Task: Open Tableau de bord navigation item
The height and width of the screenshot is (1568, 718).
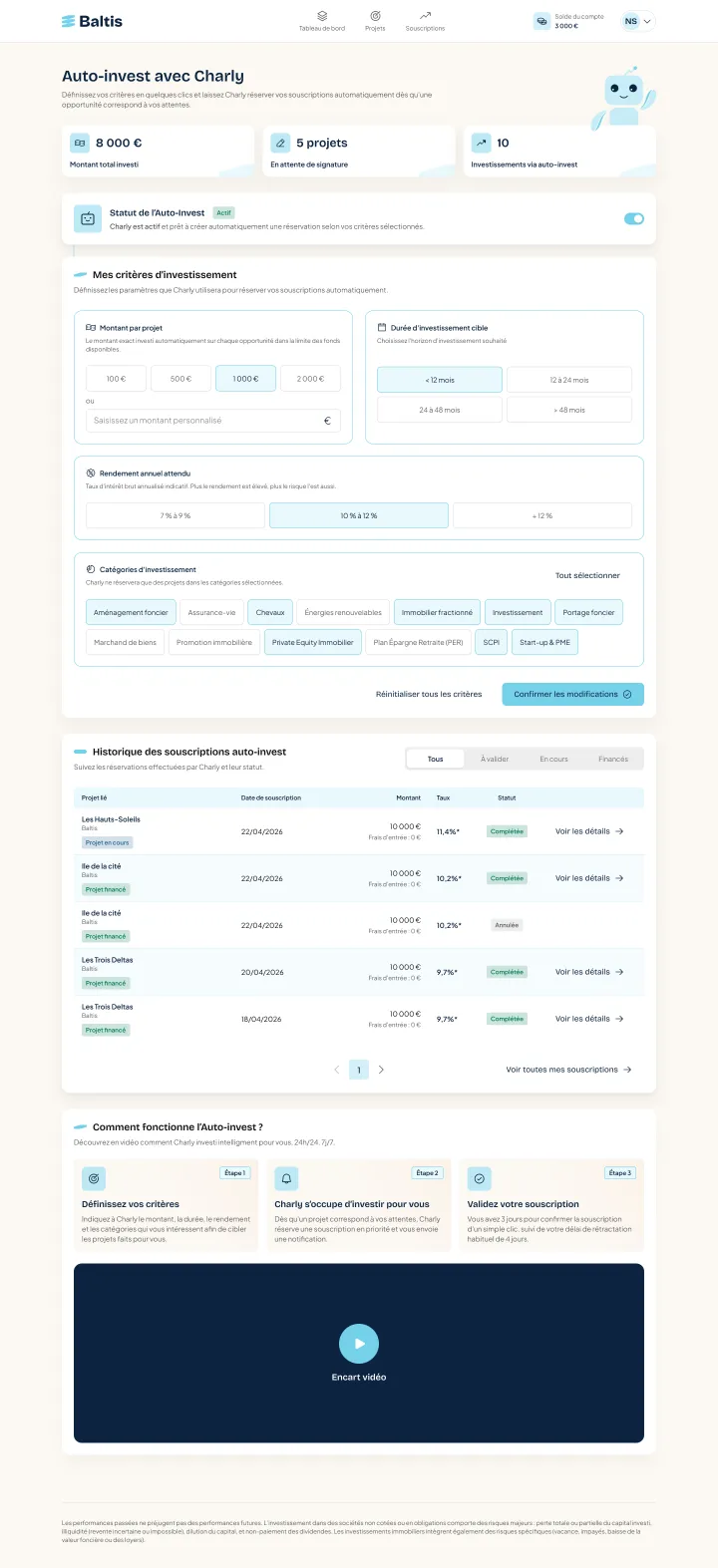Action: pyautogui.click(x=322, y=21)
